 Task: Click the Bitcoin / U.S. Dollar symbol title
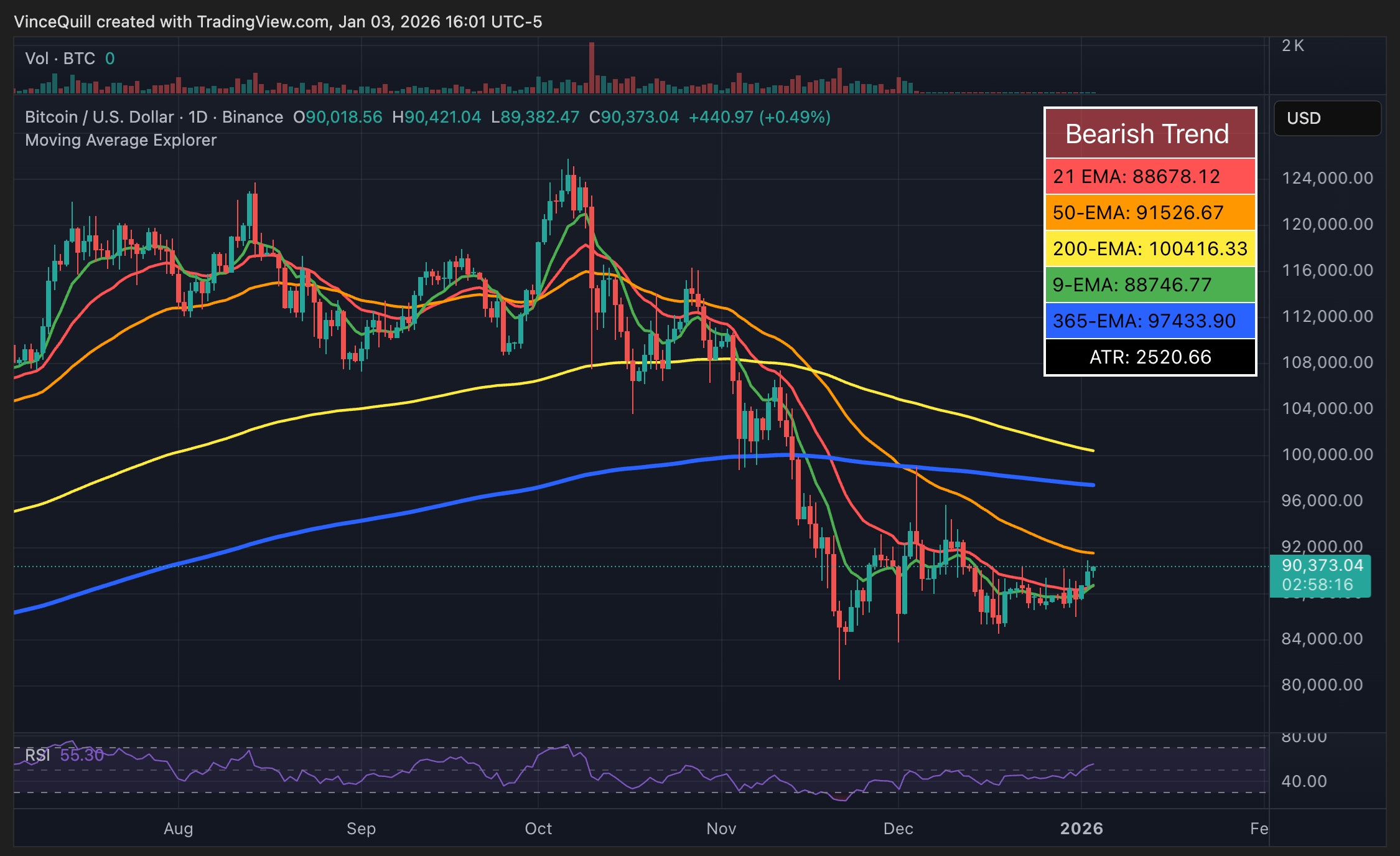[100, 117]
